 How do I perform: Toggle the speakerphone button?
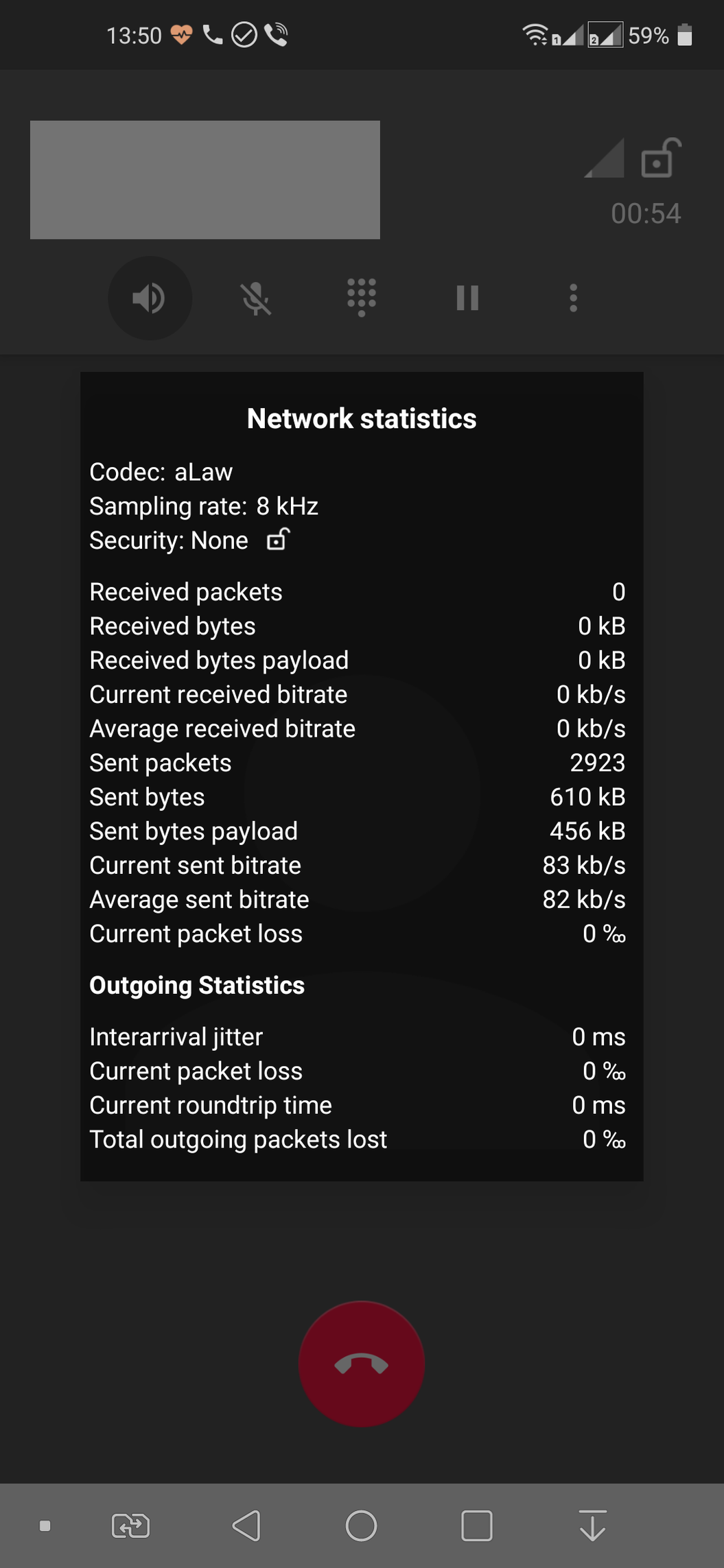(x=150, y=298)
